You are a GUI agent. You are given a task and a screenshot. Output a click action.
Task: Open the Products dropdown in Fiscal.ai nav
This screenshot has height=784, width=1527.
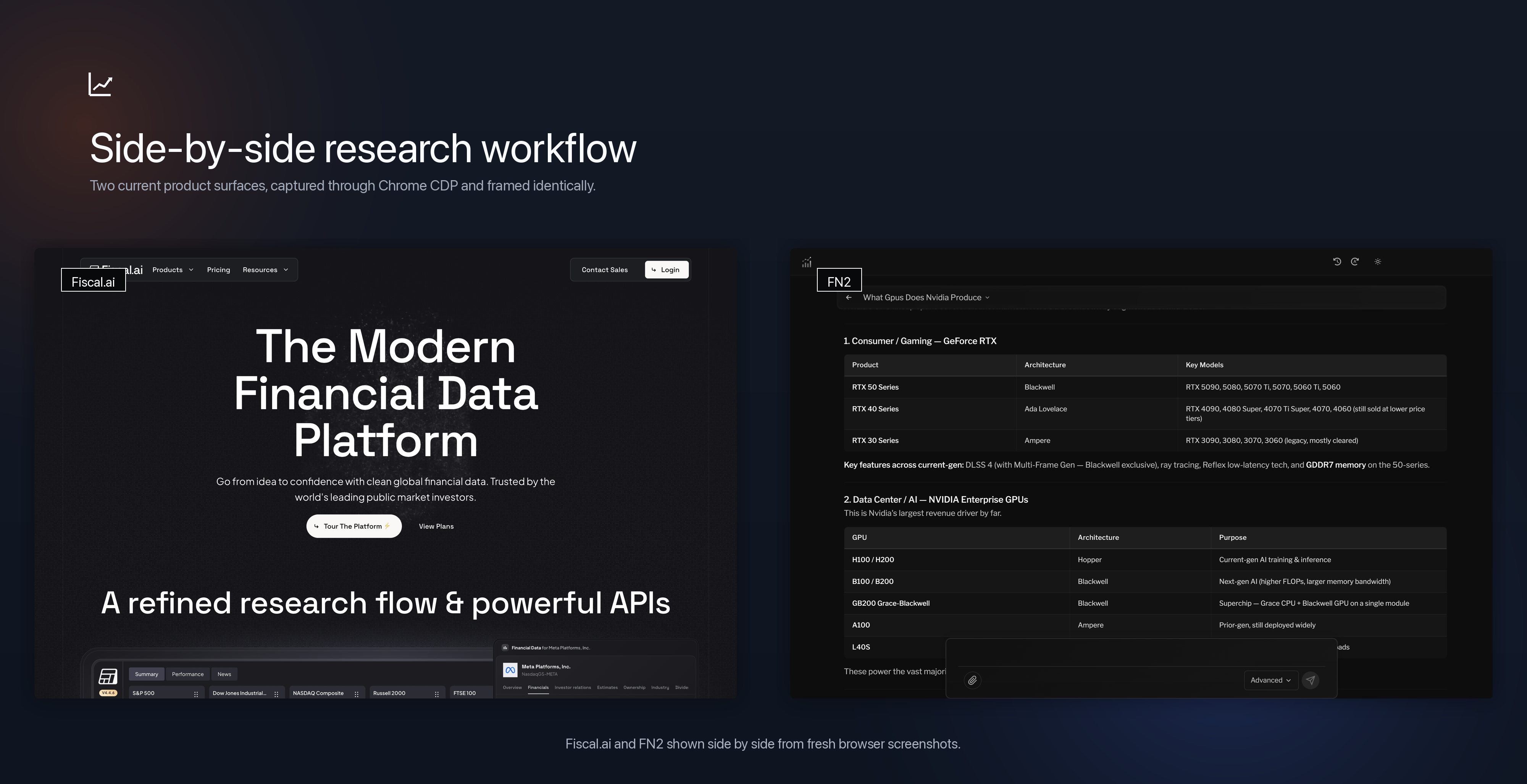(x=173, y=269)
